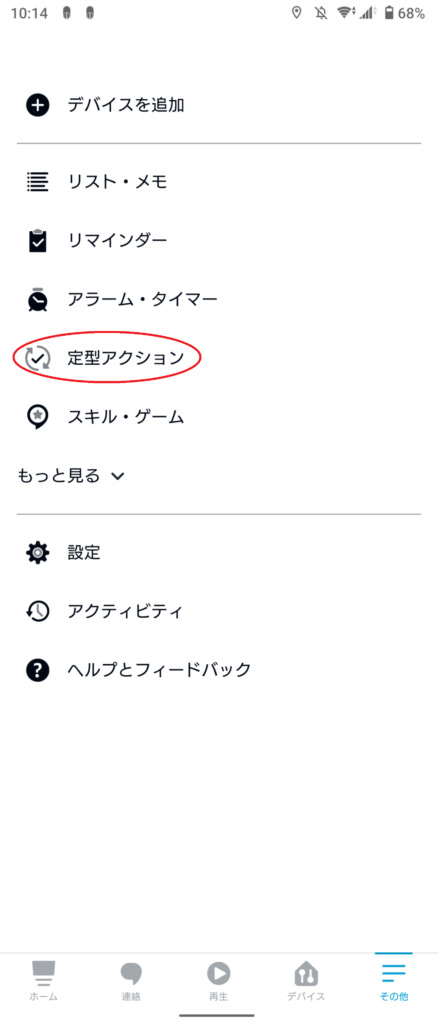
Task: Select the その他 tab
Action: coord(394,980)
